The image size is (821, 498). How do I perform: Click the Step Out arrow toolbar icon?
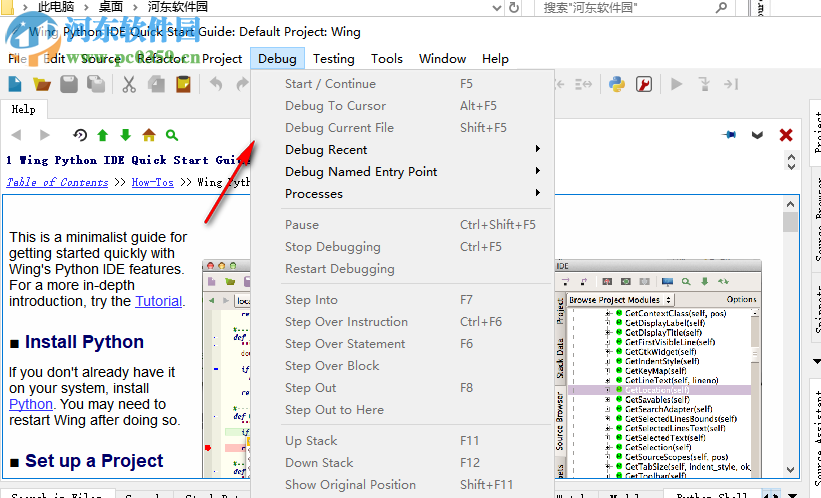[x=731, y=84]
